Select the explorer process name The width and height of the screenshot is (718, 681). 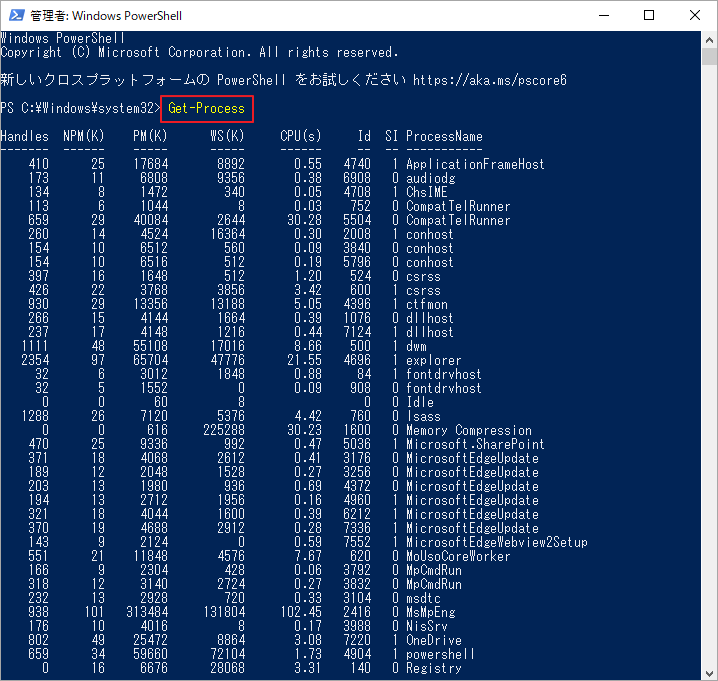[434, 360]
